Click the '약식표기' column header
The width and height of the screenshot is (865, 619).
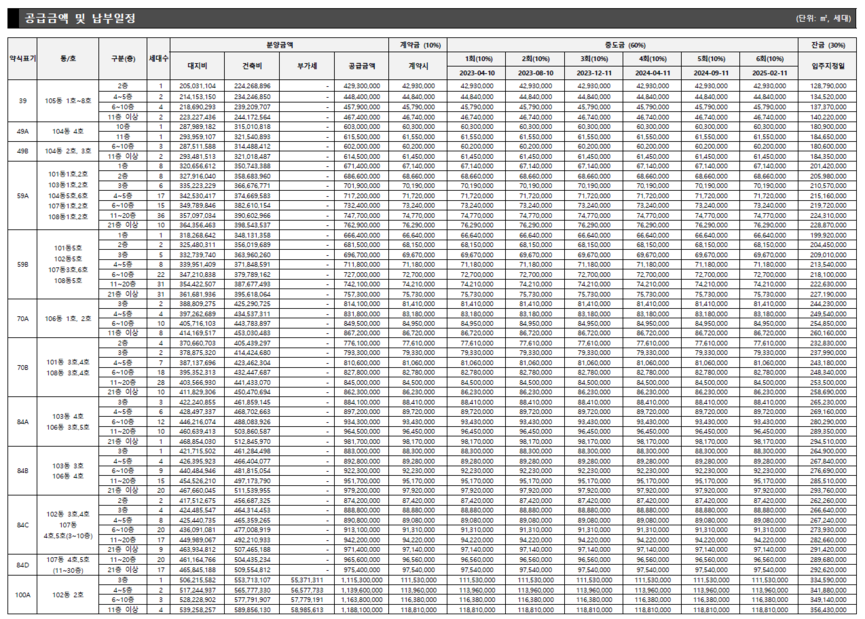[22, 58]
